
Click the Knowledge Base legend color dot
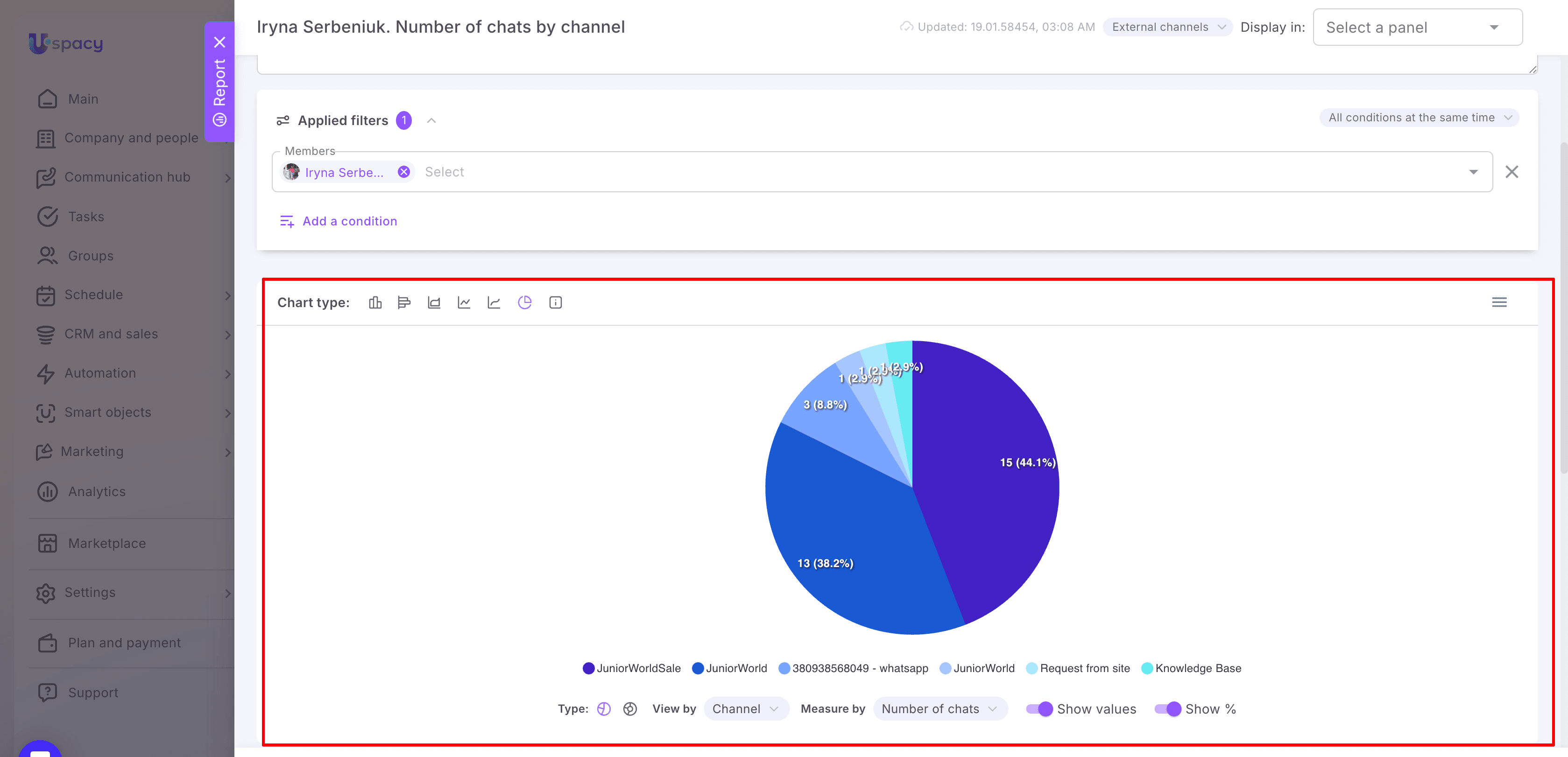point(1147,668)
